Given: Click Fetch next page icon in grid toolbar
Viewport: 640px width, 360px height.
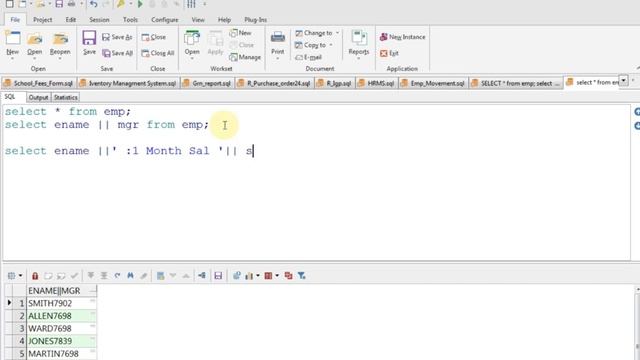Looking at the screenshot, I should pyautogui.click(x=91, y=276).
